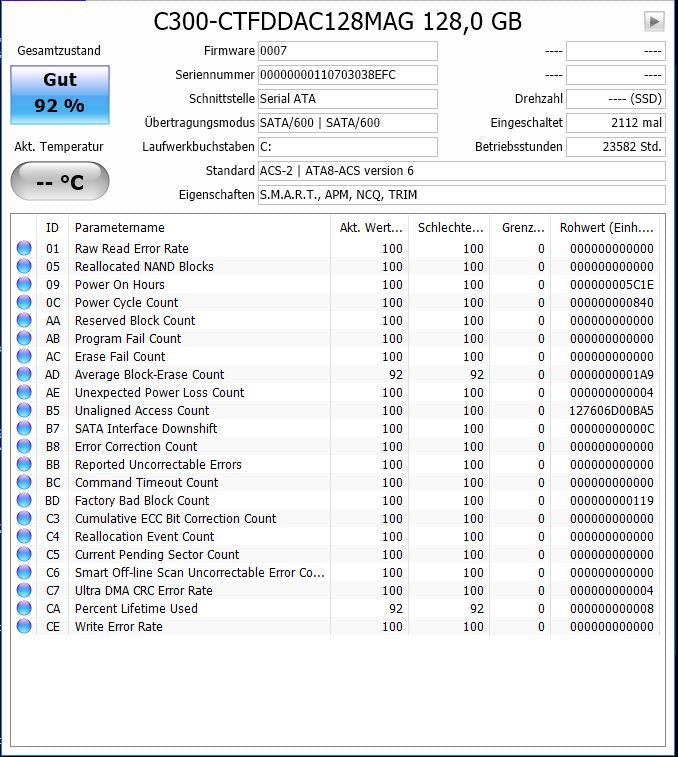Click the Gesamtzustand label
This screenshot has height=757, width=678.
59,50
